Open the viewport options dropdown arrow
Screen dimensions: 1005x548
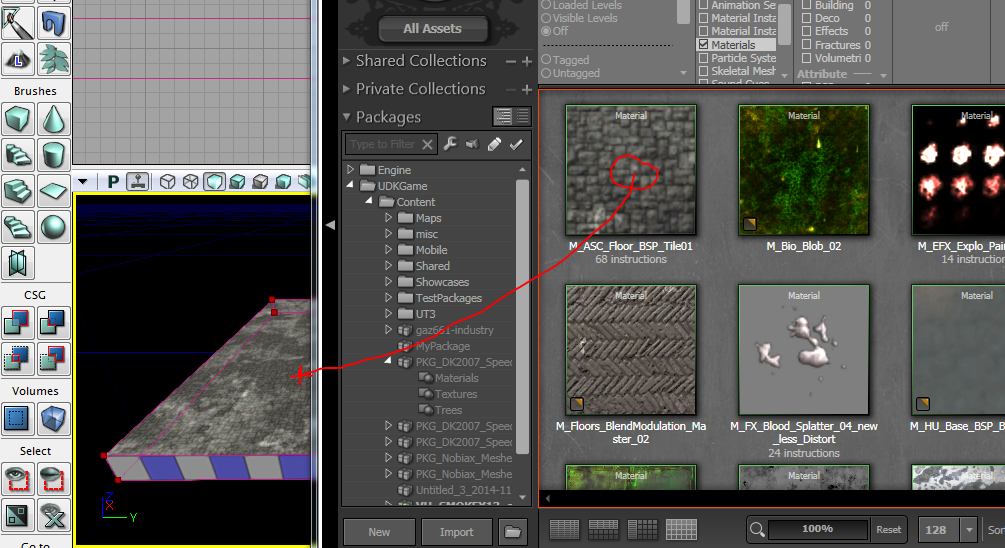(x=83, y=182)
